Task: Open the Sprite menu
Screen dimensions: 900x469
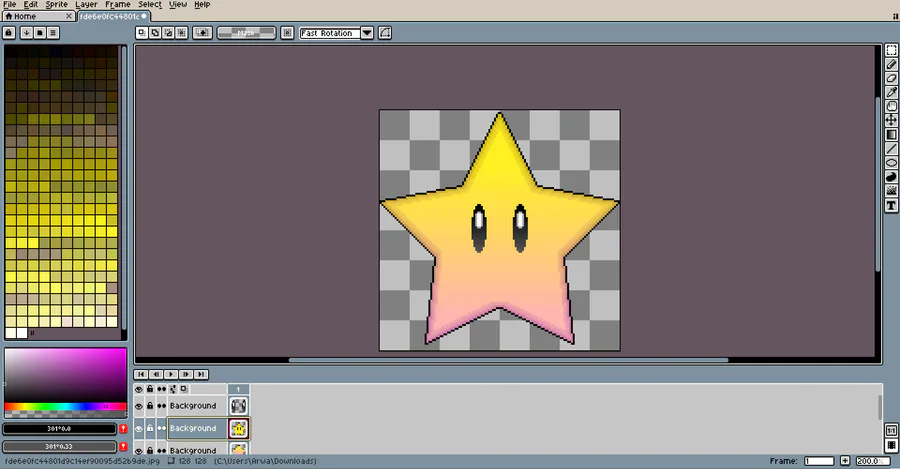Action: (56, 5)
